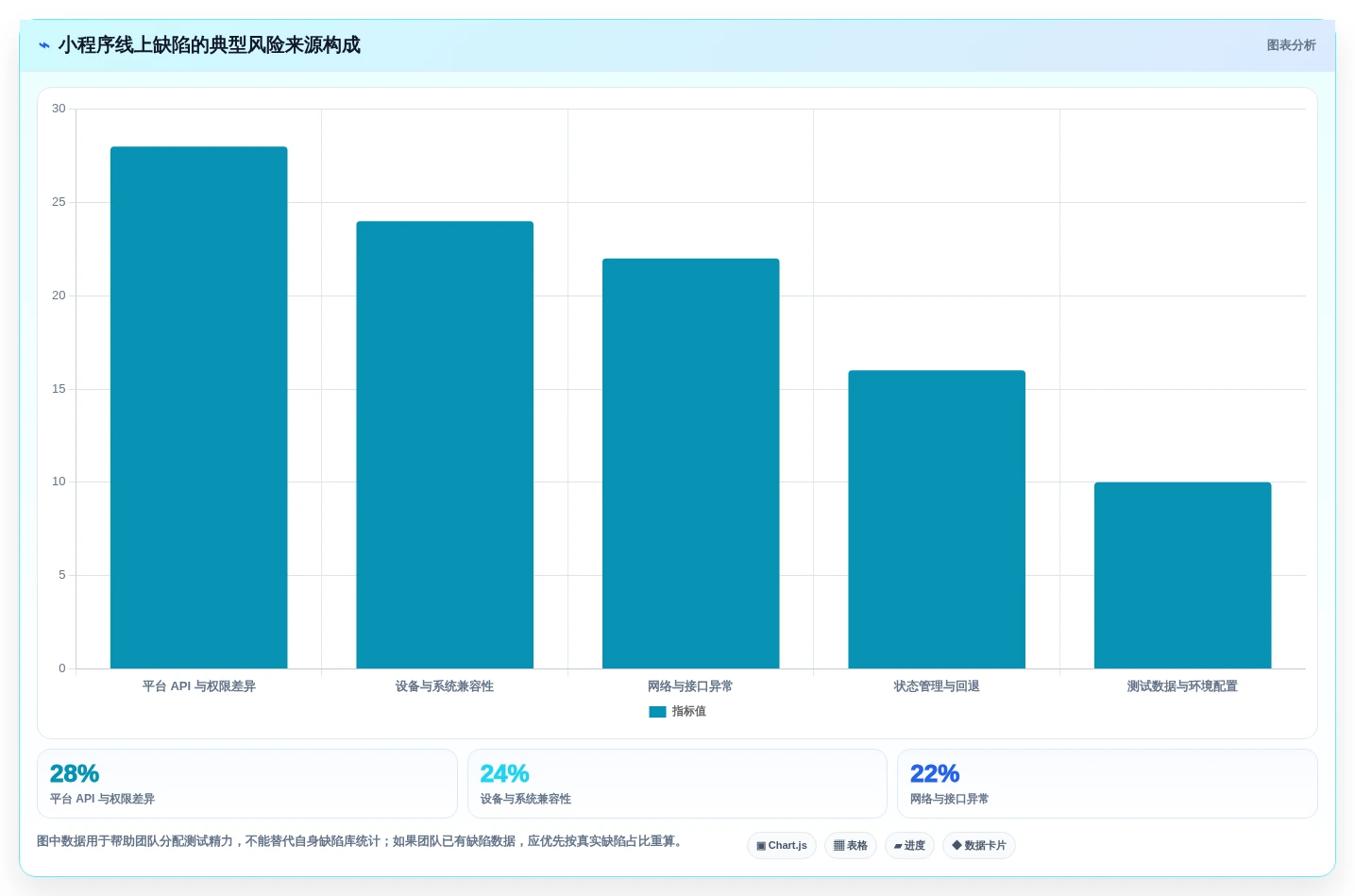Screen dimensions: 1355x896
Task: Toggle the 指标值 legend color box
Action: tap(657, 712)
